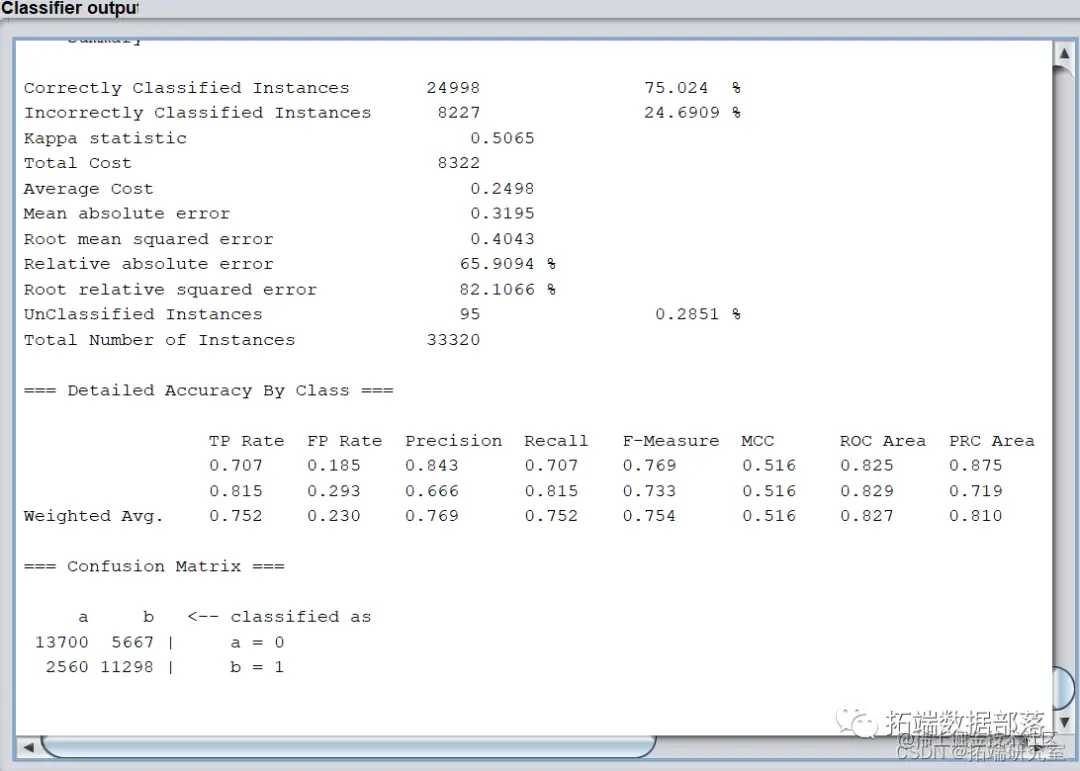
Task: Click the total instances value 33320
Action: (x=453, y=340)
